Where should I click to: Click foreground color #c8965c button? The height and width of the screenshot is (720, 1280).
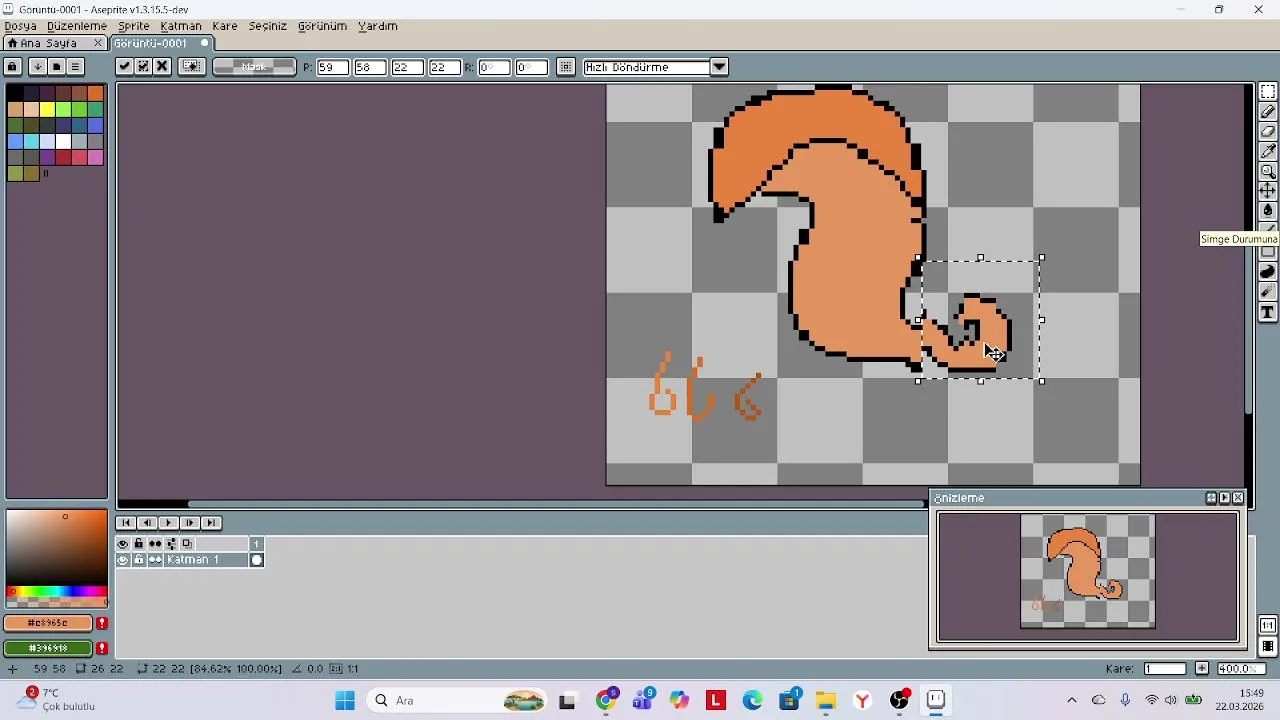pos(48,623)
